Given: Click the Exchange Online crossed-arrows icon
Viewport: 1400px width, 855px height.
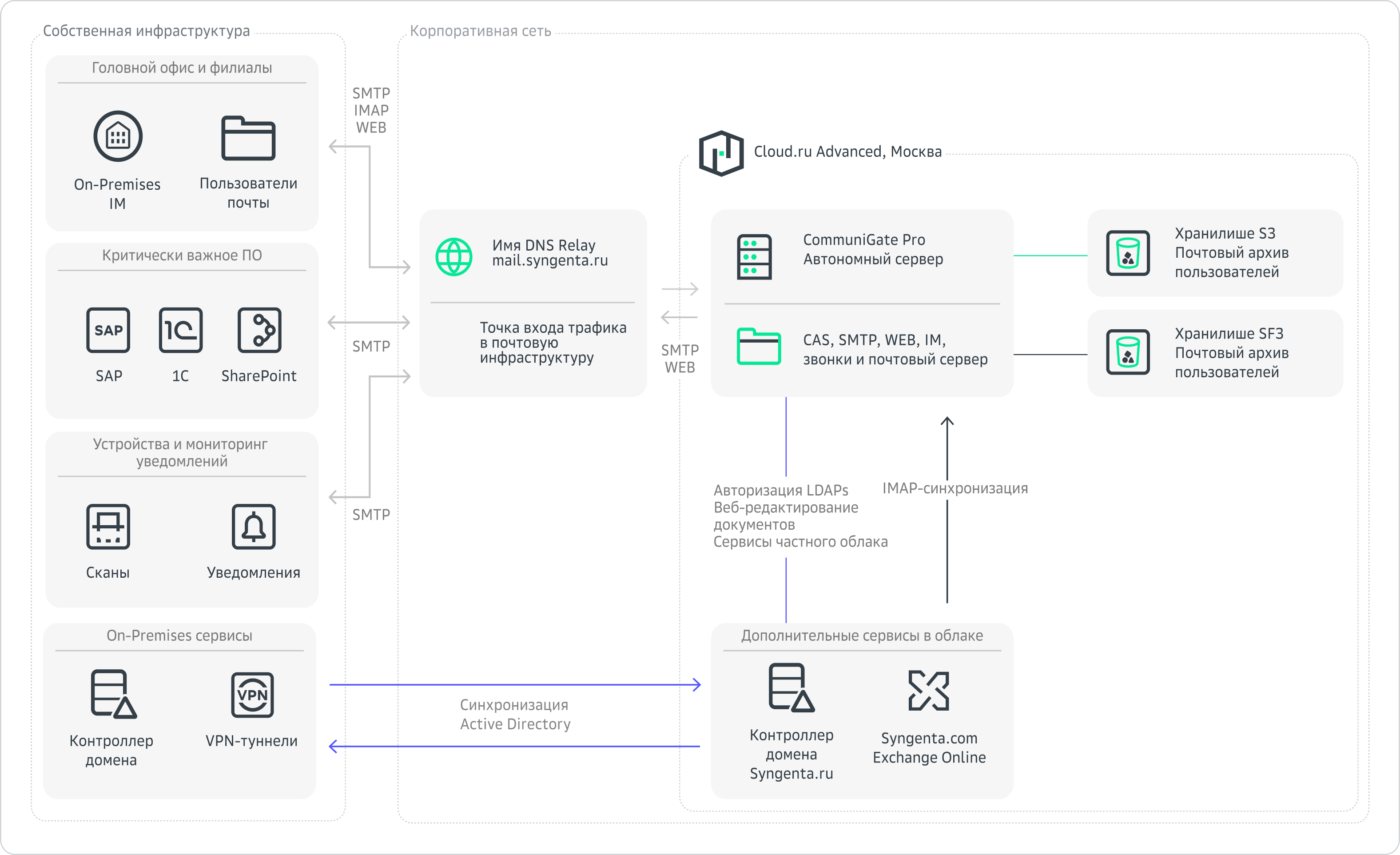Looking at the screenshot, I should (x=928, y=691).
